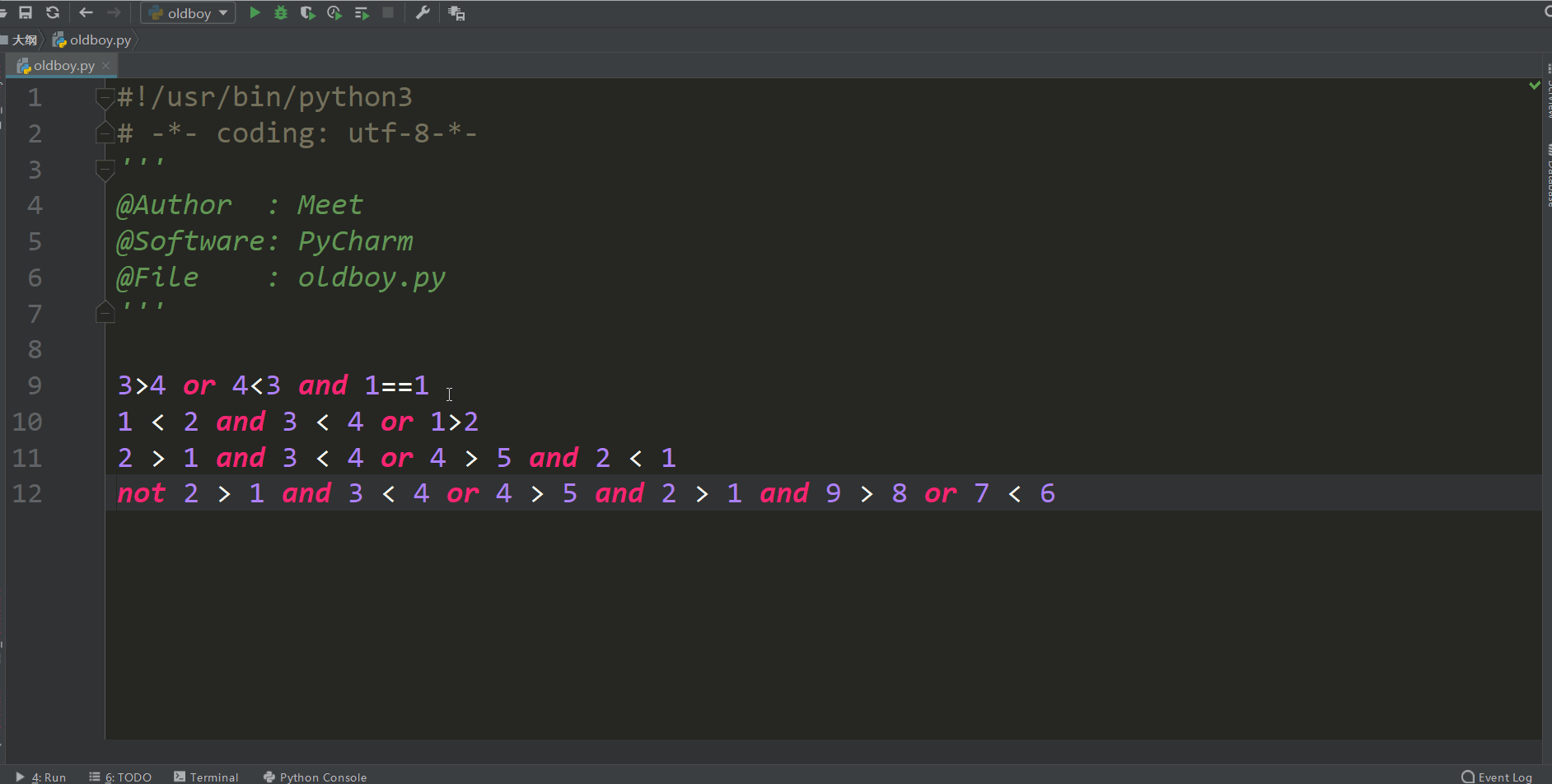This screenshot has height=784, width=1552.
Task: Open the Profiler clock icon
Action: (334, 12)
